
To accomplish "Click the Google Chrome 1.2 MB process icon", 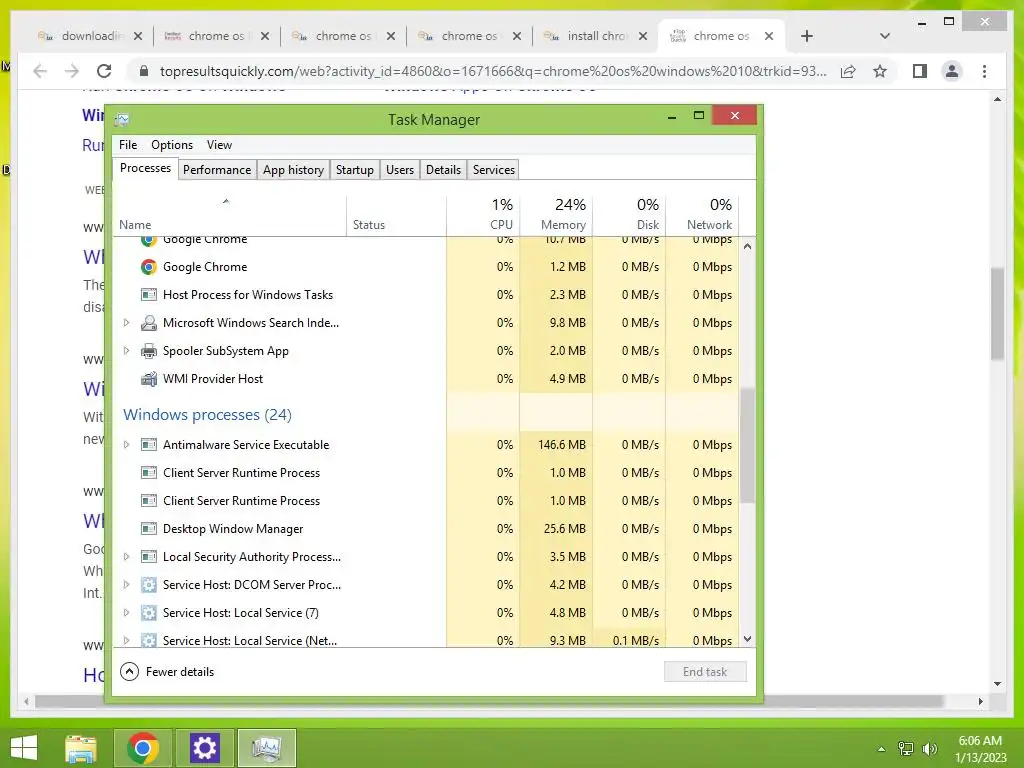I will coord(149,266).
